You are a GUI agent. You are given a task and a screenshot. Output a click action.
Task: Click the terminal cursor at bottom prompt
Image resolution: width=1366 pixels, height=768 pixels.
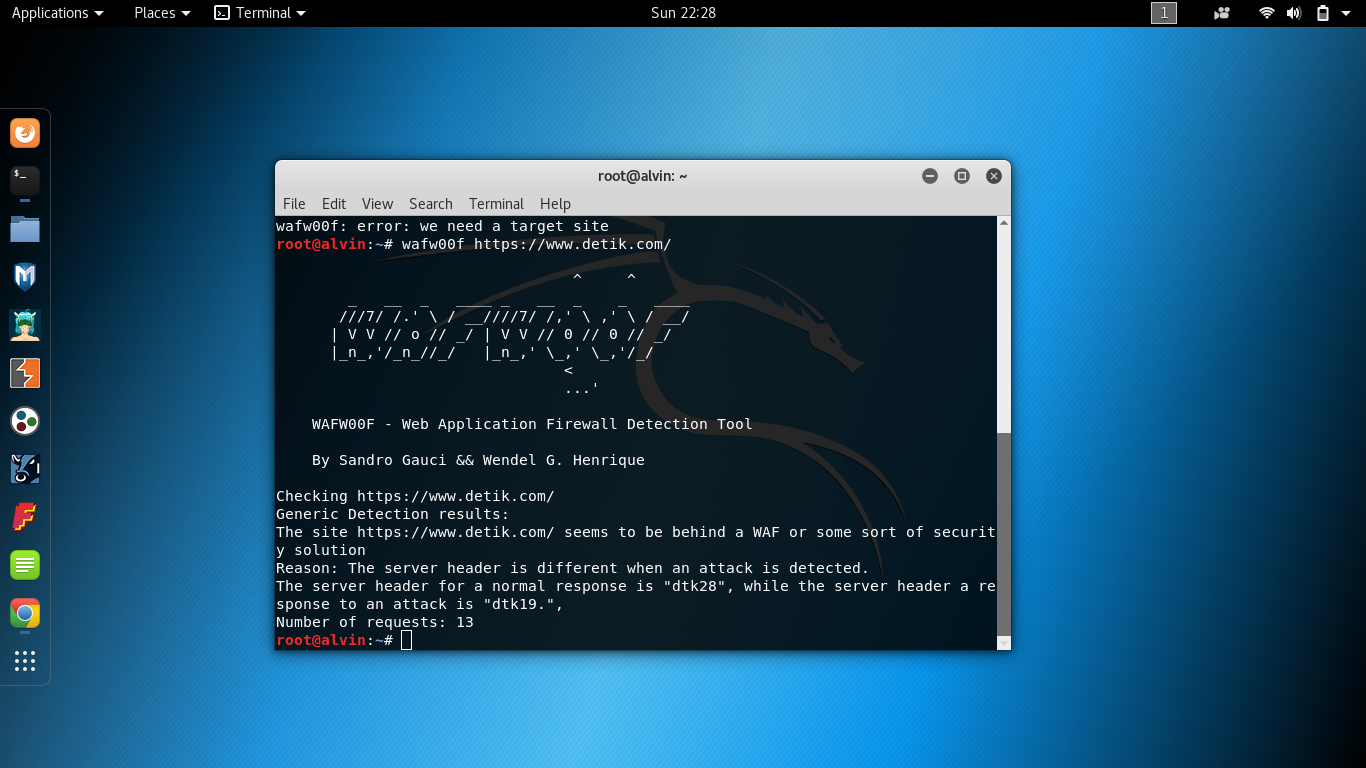406,640
